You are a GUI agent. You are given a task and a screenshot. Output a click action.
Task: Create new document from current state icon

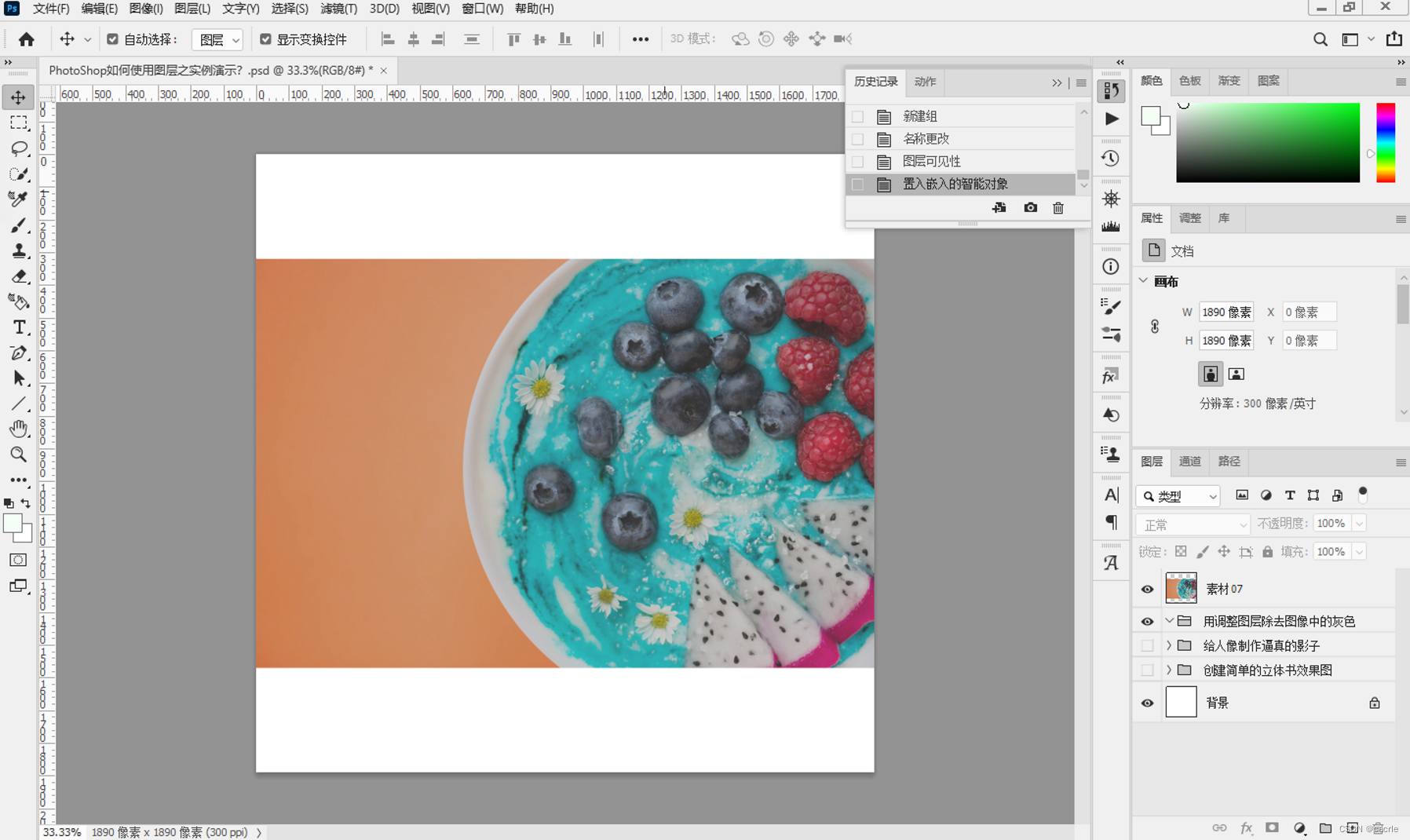pyautogui.click(x=999, y=208)
